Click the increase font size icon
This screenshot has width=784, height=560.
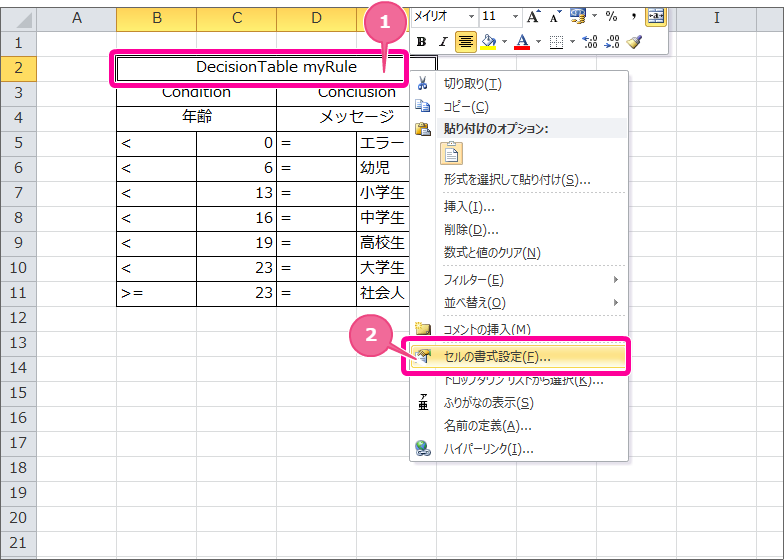[x=533, y=16]
